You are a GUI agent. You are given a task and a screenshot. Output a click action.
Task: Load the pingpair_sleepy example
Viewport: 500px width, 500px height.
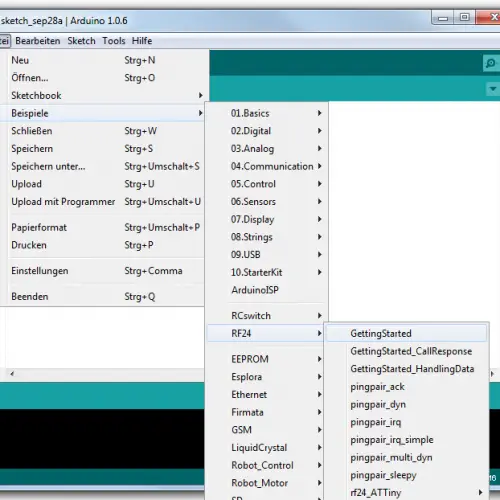coord(406,475)
